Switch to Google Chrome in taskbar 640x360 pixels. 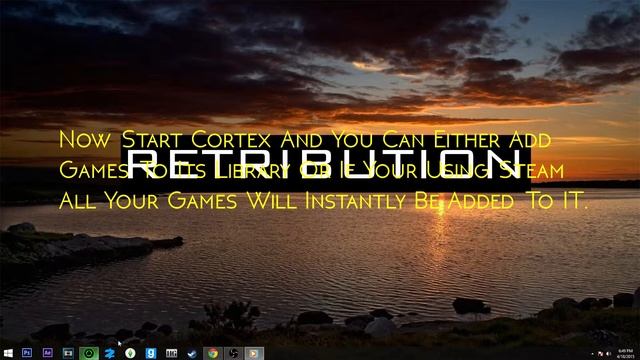(x=213, y=353)
